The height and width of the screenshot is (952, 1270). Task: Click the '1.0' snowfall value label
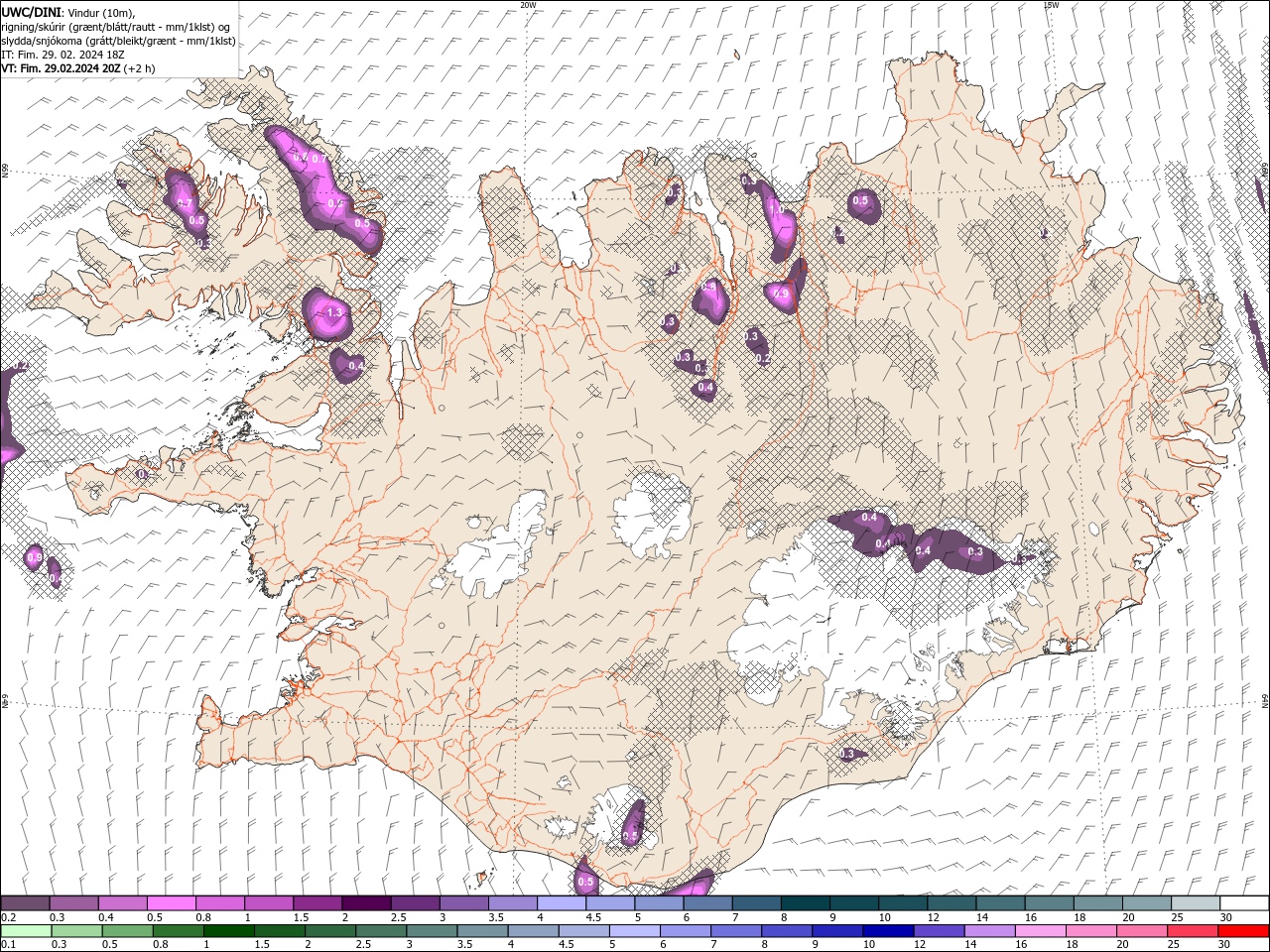click(777, 210)
